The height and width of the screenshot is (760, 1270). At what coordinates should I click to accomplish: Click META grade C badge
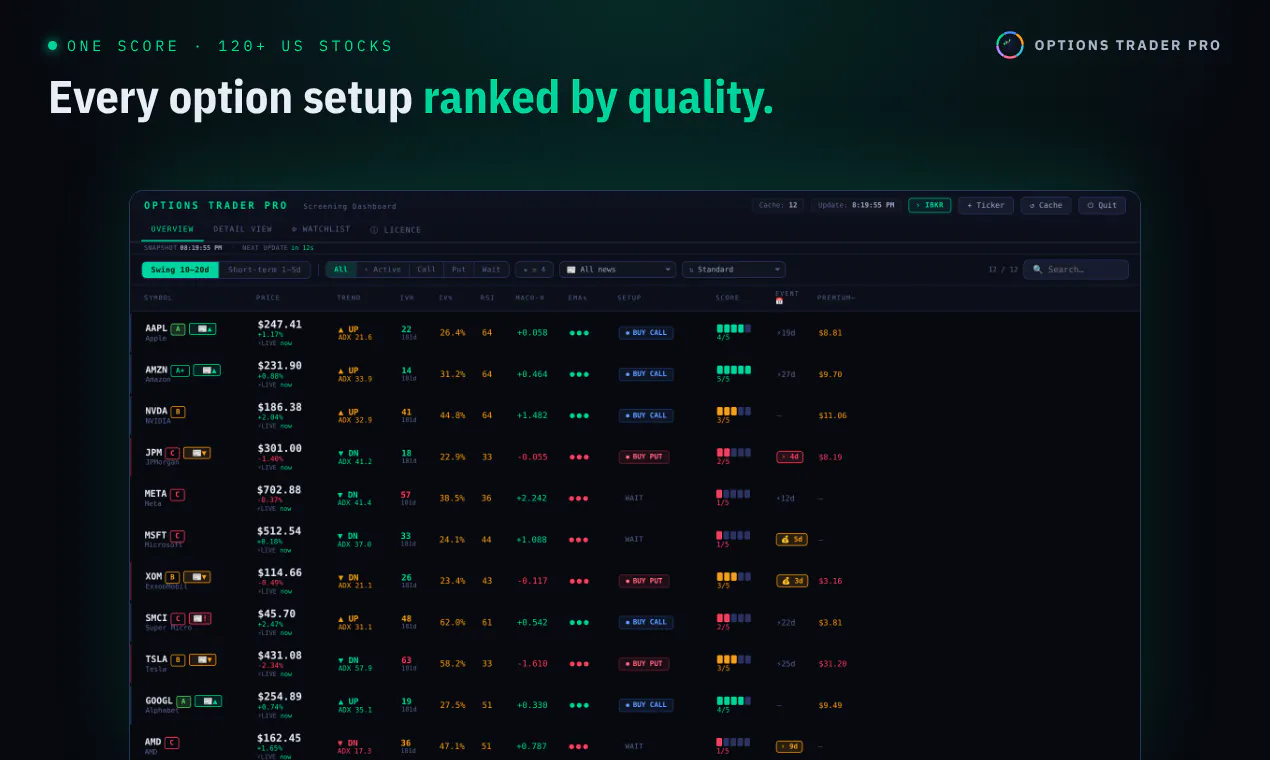[x=177, y=494]
